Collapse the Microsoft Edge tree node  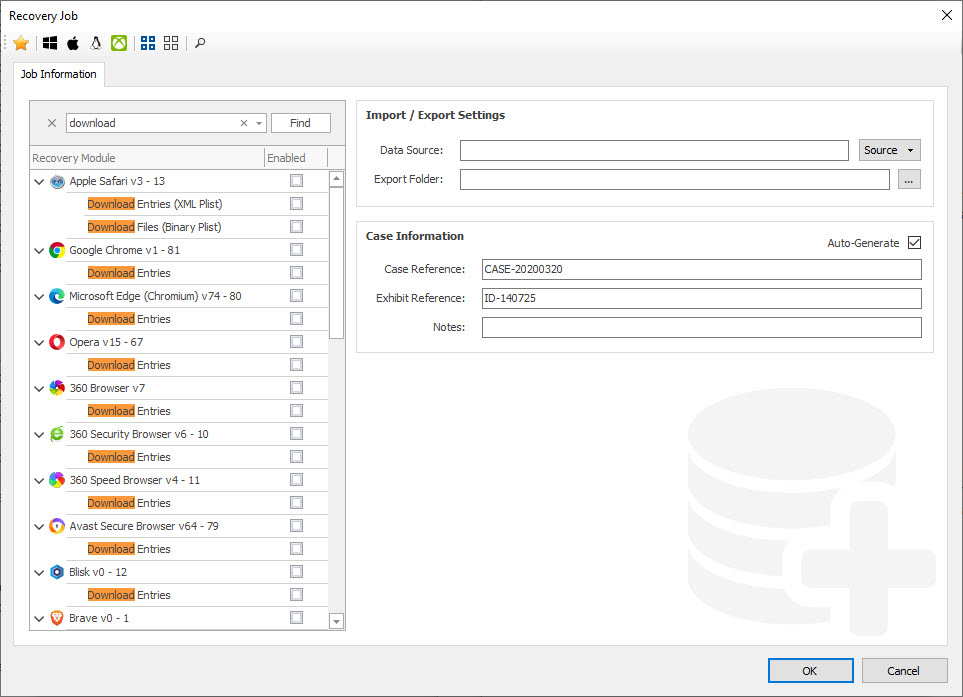coord(39,297)
